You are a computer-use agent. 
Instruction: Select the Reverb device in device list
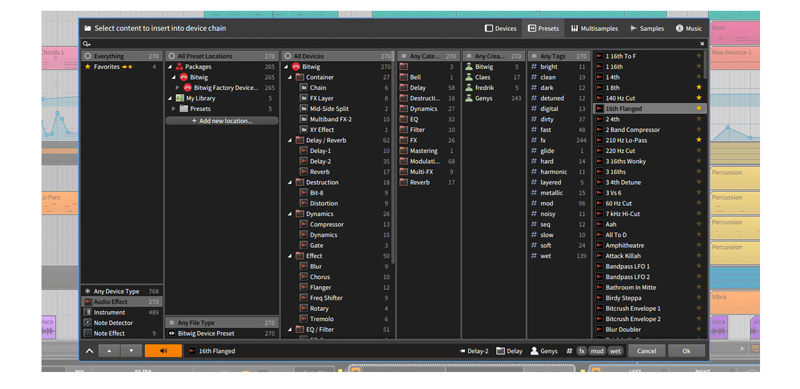click(x=337, y=172)
